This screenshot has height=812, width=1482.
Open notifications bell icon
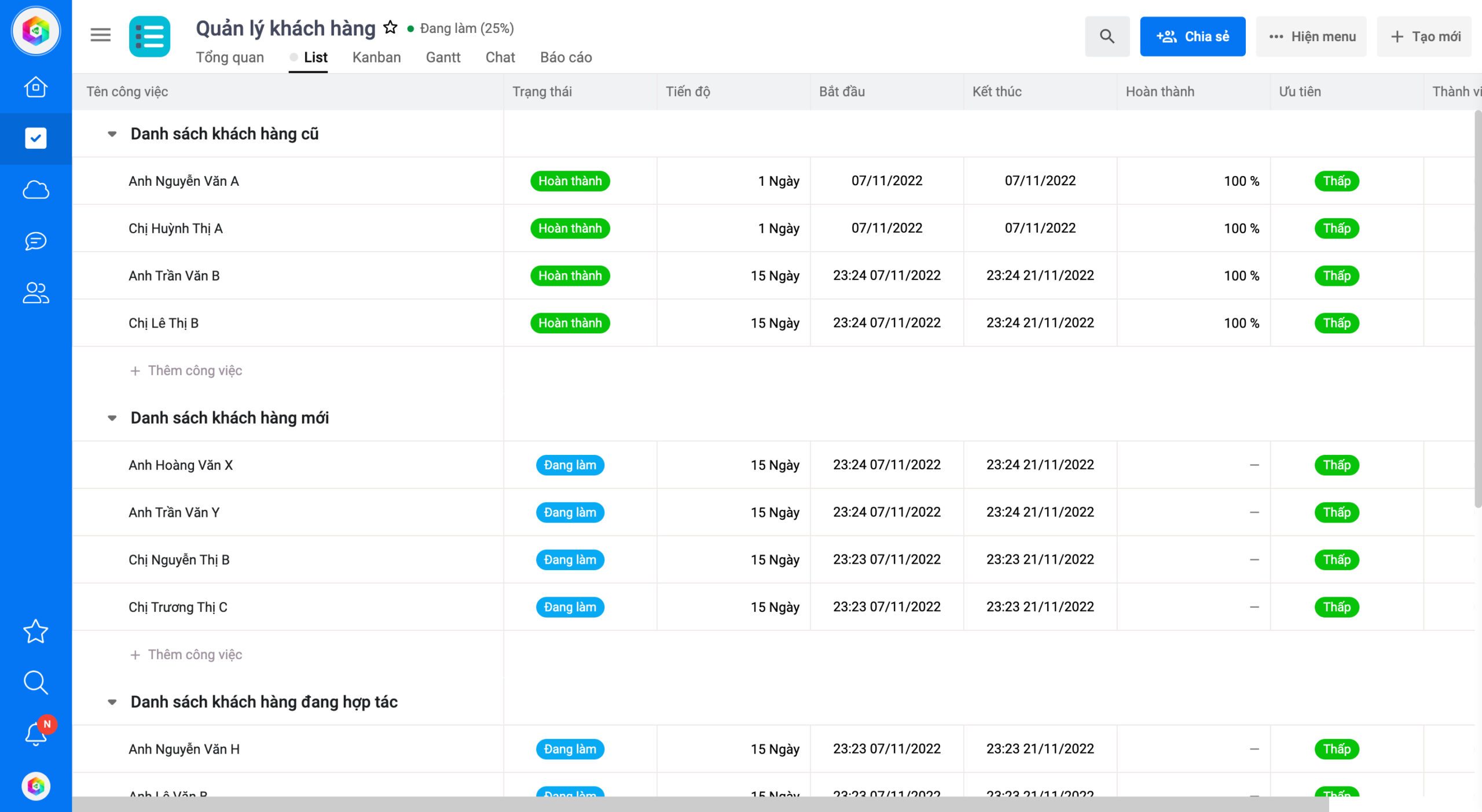[x=36, y=734]
